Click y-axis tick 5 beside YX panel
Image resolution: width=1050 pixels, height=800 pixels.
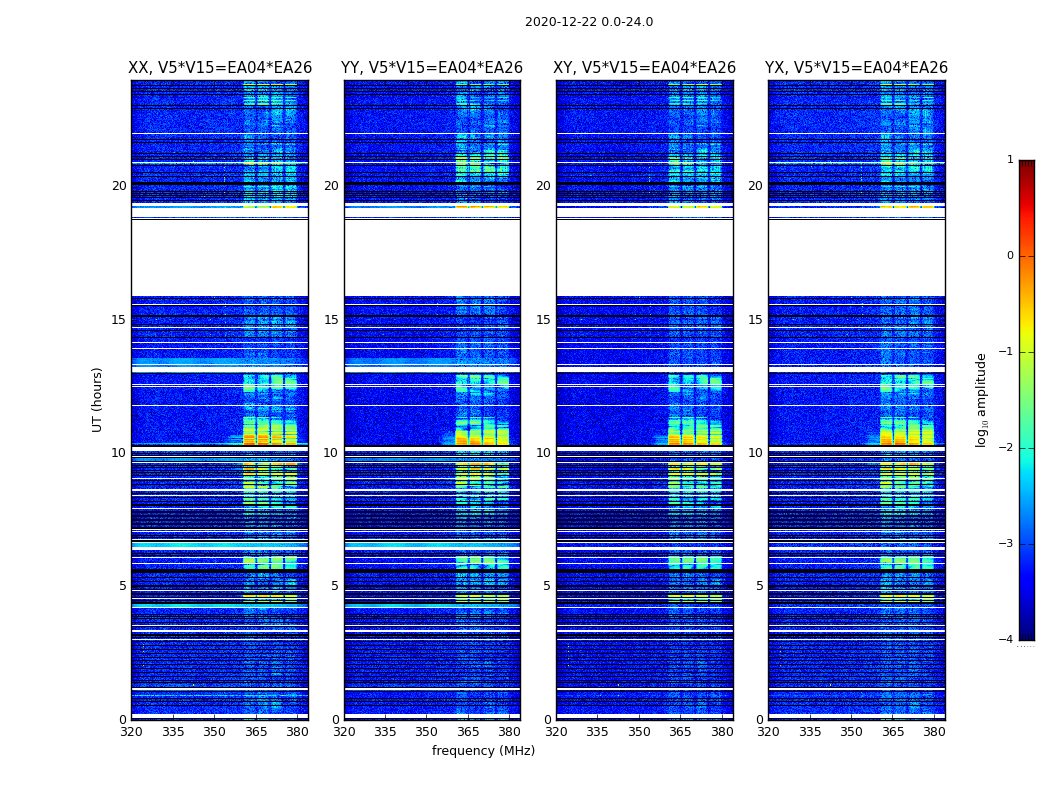pyautogui.click(x=759, y=586)
